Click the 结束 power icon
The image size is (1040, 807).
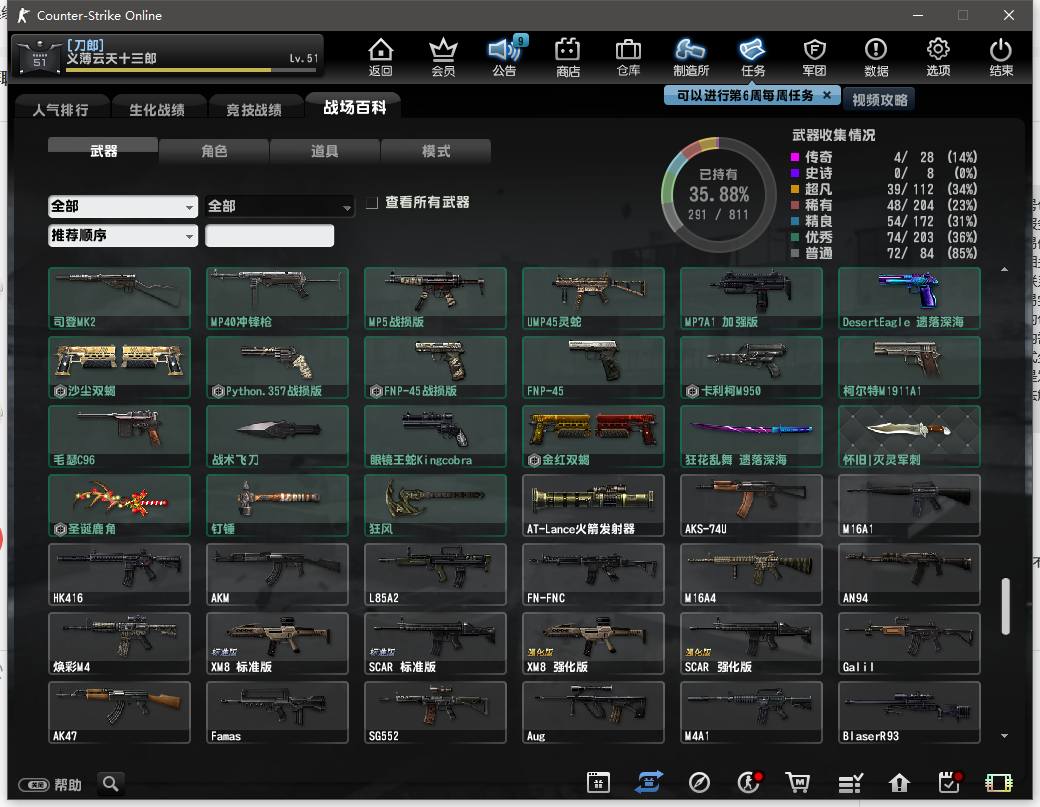click(x=1000, y=57)
